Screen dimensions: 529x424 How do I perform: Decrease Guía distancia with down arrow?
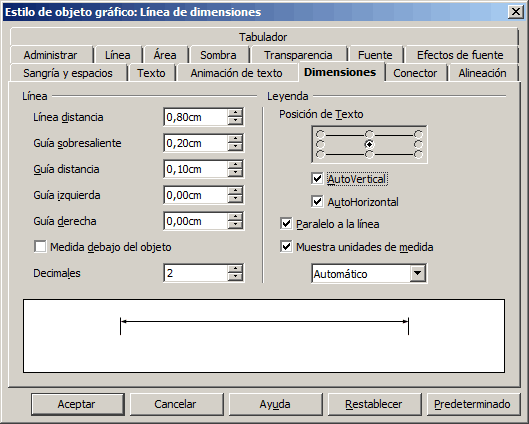235,172
